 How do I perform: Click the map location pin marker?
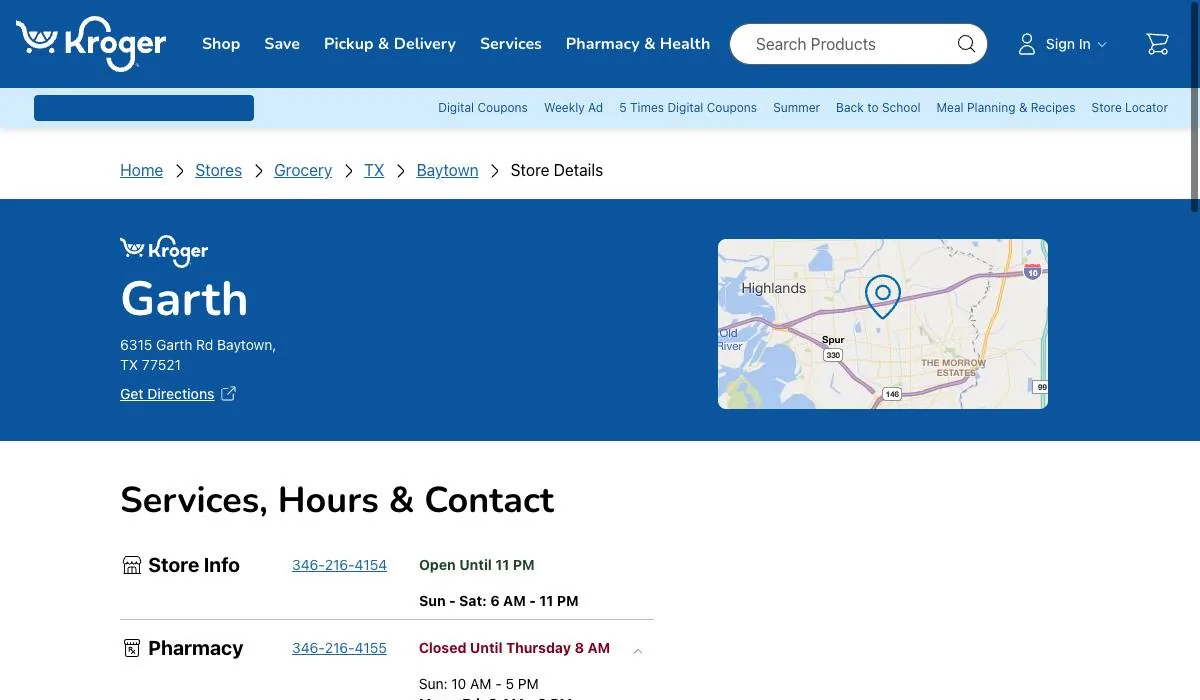[883, 297]
